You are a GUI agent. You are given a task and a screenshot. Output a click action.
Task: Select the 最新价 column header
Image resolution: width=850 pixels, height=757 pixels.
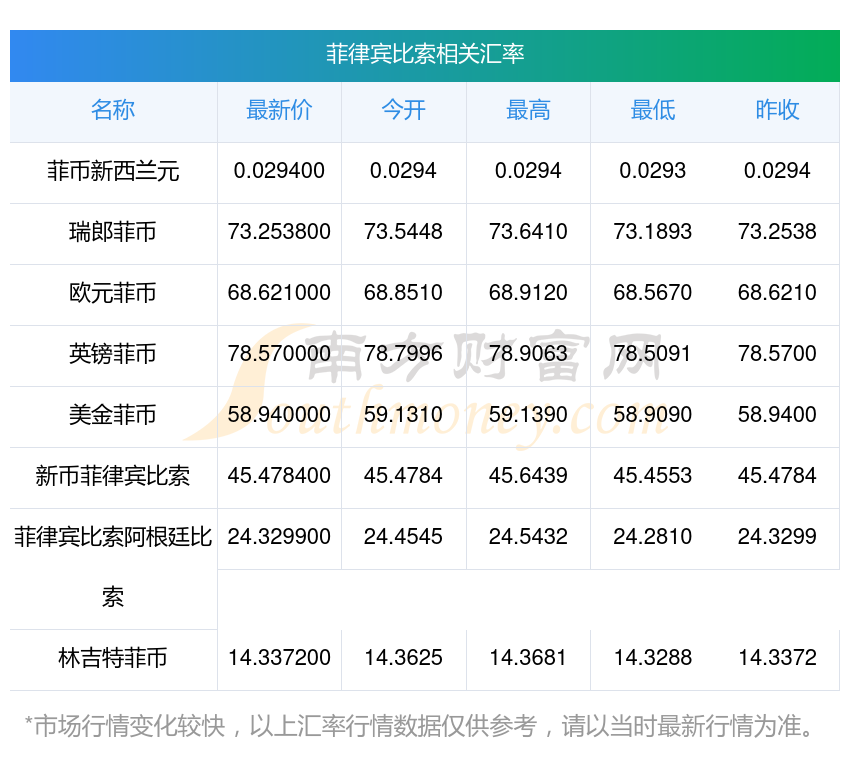(279, 110)
